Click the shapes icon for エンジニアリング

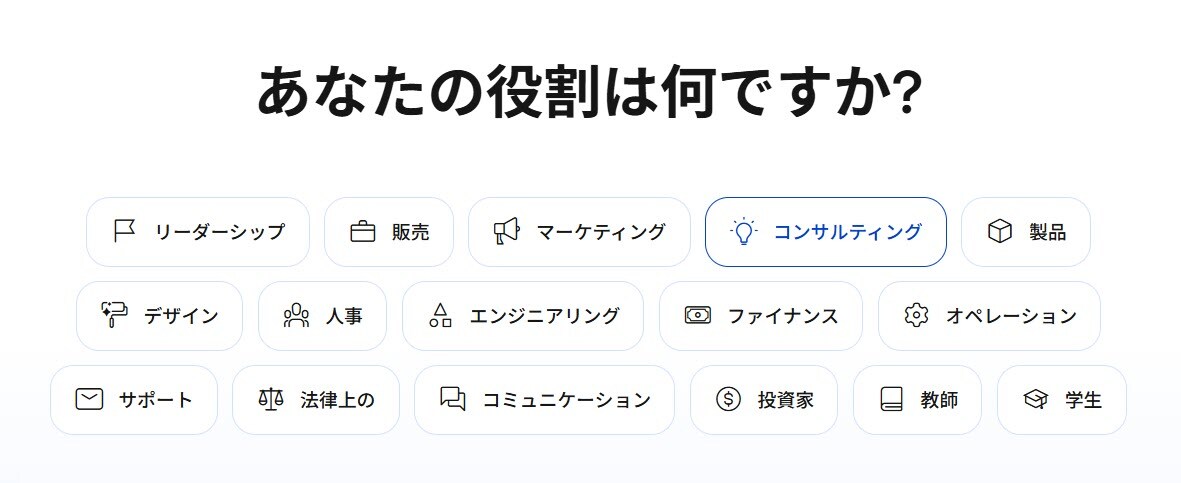440,316
